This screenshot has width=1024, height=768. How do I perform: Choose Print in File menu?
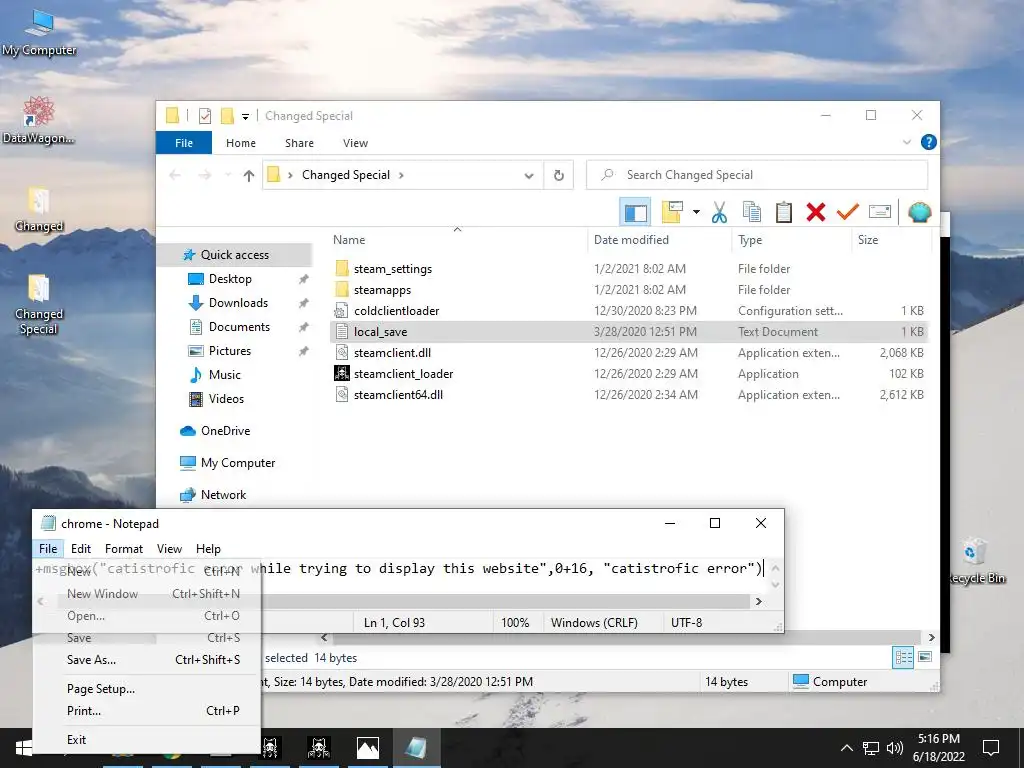[147, 711]
